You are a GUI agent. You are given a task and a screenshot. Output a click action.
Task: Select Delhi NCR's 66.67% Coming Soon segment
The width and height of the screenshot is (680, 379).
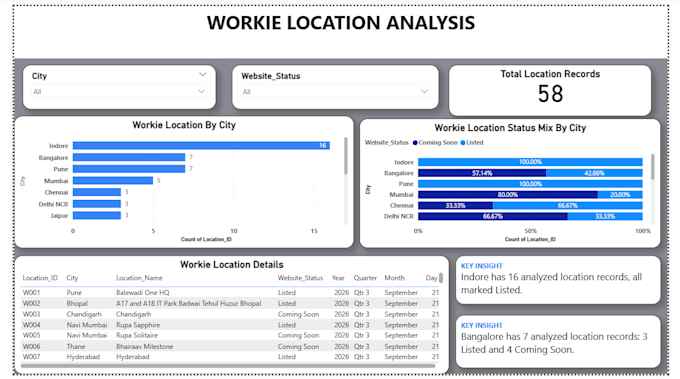[493, 216]
